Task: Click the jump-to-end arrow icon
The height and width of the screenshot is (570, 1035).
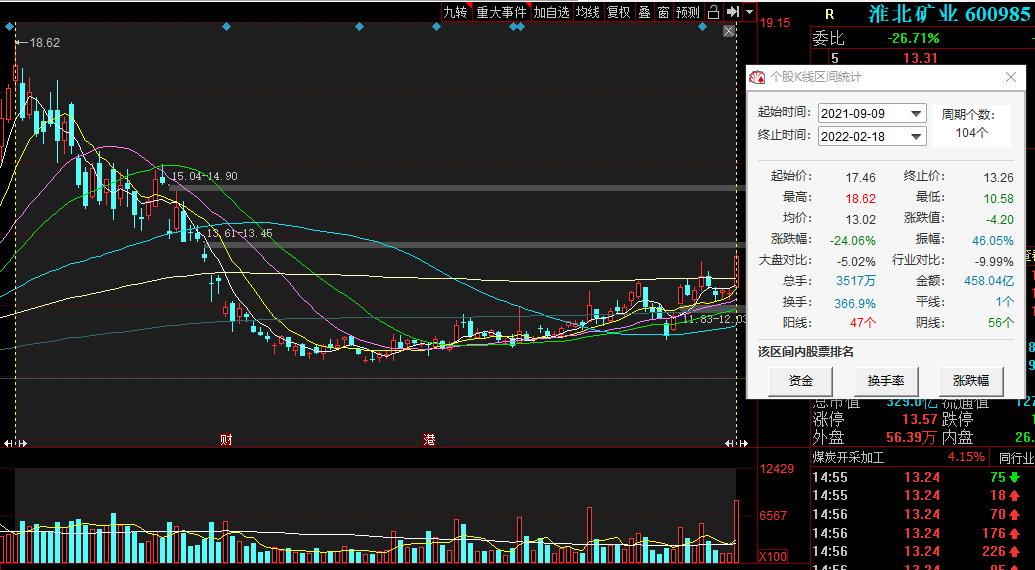Action: pos(733,12)
